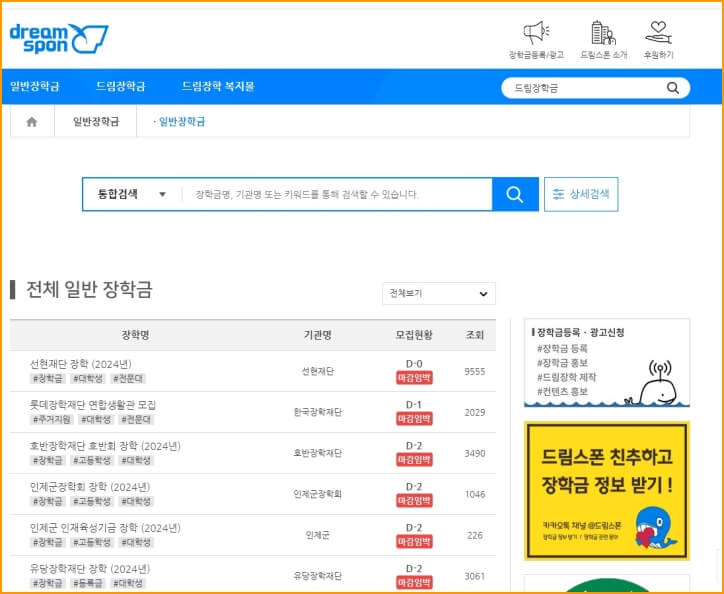Click #컨텐츠 홍보 link in side banner
The height and width of the screenshot is (594, 724).
[562, 391]
